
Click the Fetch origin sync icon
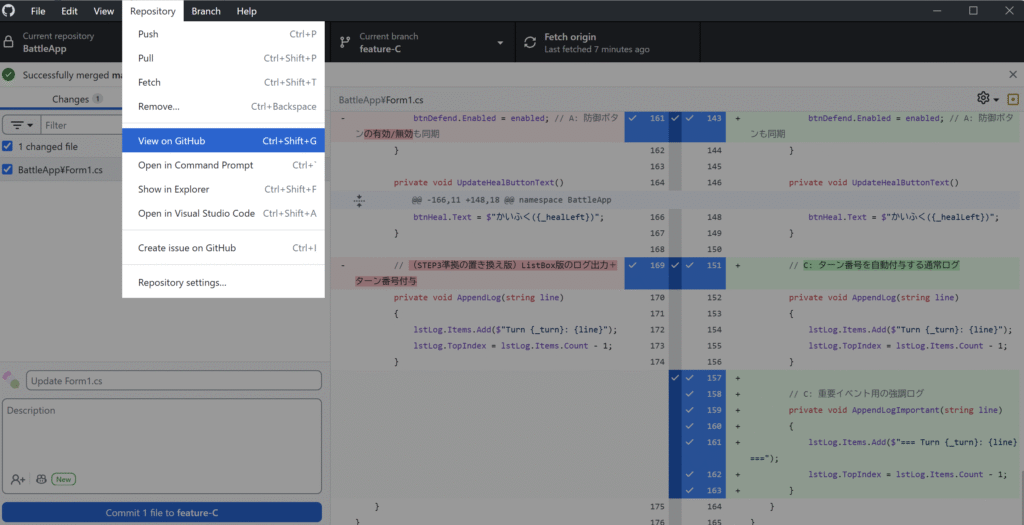(530, 42)
